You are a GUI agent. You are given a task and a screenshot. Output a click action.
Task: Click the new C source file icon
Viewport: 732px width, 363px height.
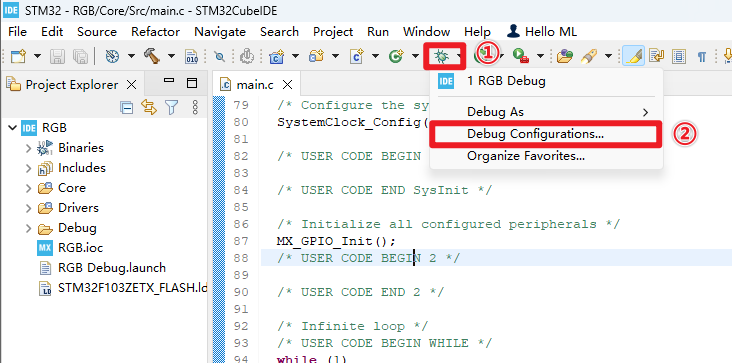coord(357,56)
